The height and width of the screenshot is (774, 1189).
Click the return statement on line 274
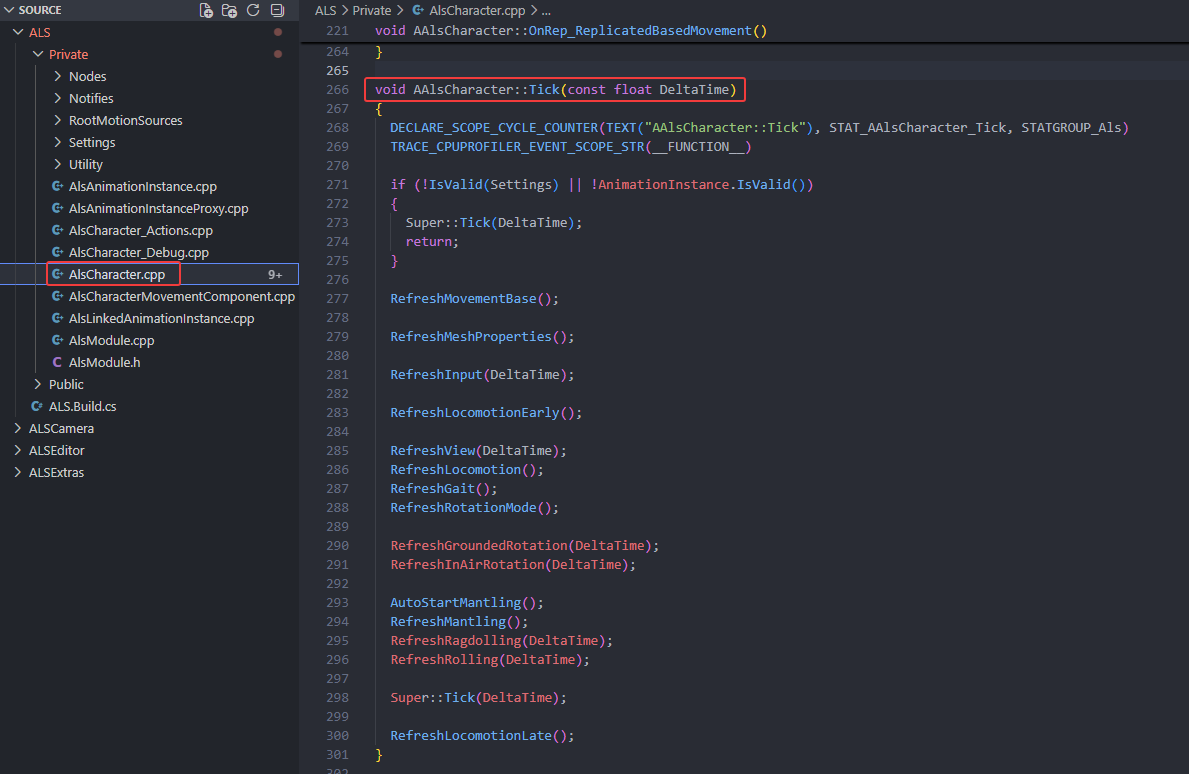tap(432, 241)
